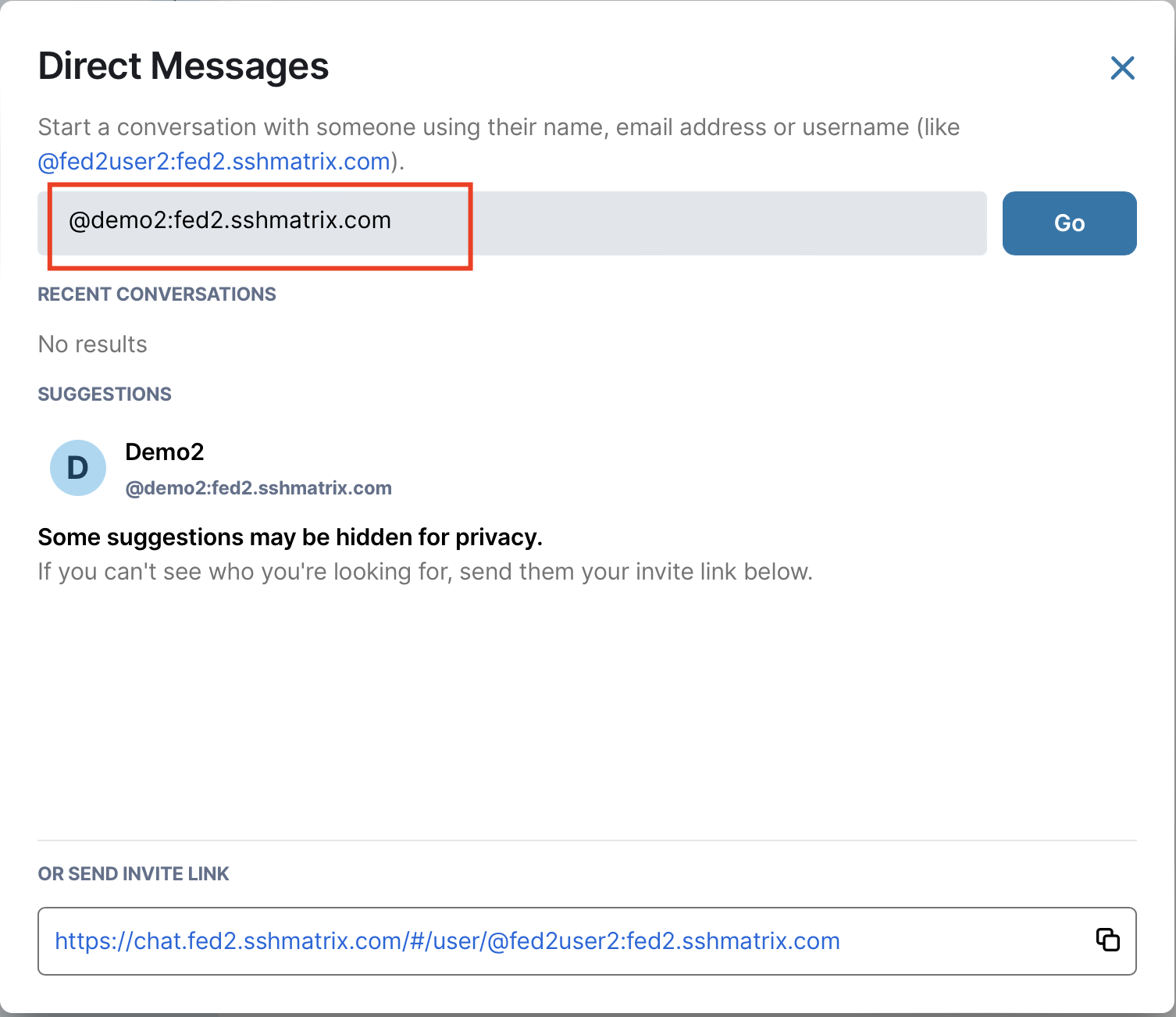Copy the invite link using the copy icon
This screenshot has height=1017, width=1176.
[x=1107, y=940]
